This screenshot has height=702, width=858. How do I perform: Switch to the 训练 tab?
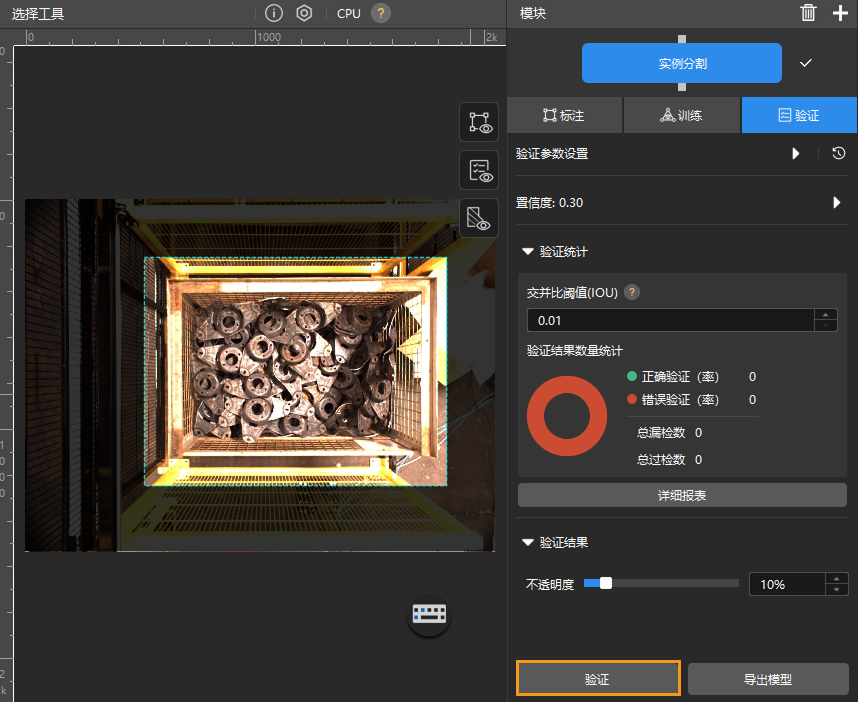(681, 115)
